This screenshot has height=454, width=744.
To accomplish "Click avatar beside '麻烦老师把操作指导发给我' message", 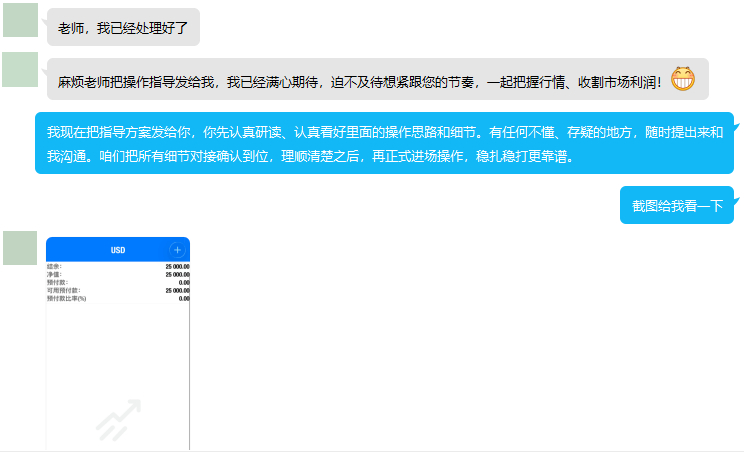I will click(x=20, y=70).
